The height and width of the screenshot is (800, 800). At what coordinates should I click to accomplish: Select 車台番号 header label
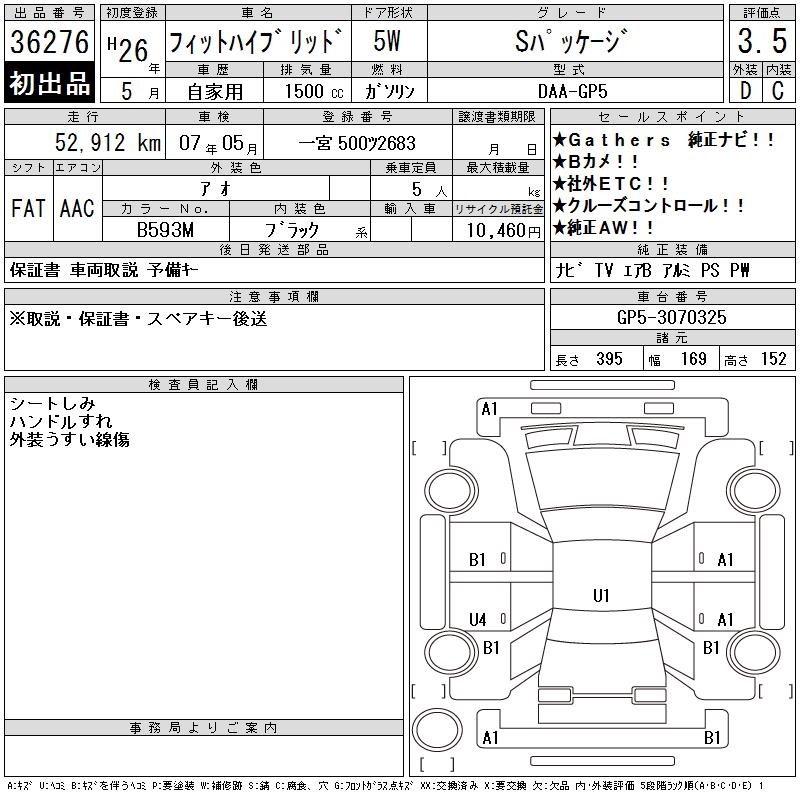672,297
